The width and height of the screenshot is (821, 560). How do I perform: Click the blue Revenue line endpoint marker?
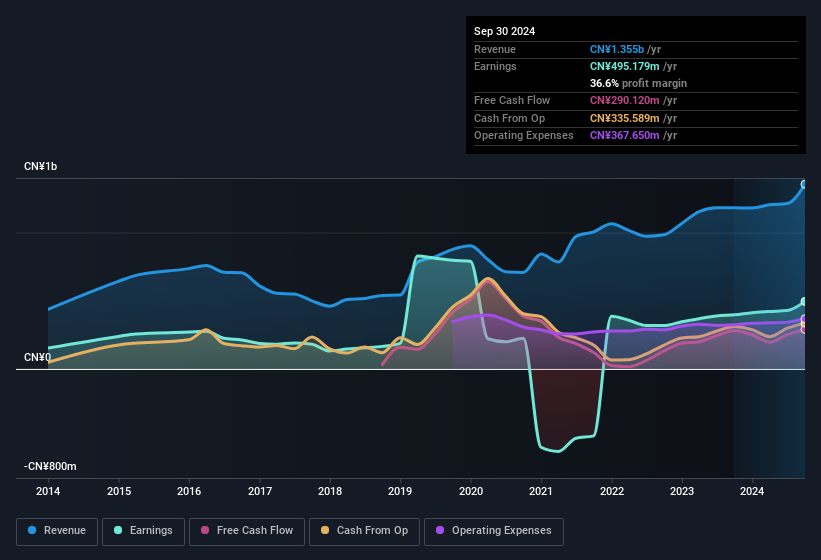(804, 185)
